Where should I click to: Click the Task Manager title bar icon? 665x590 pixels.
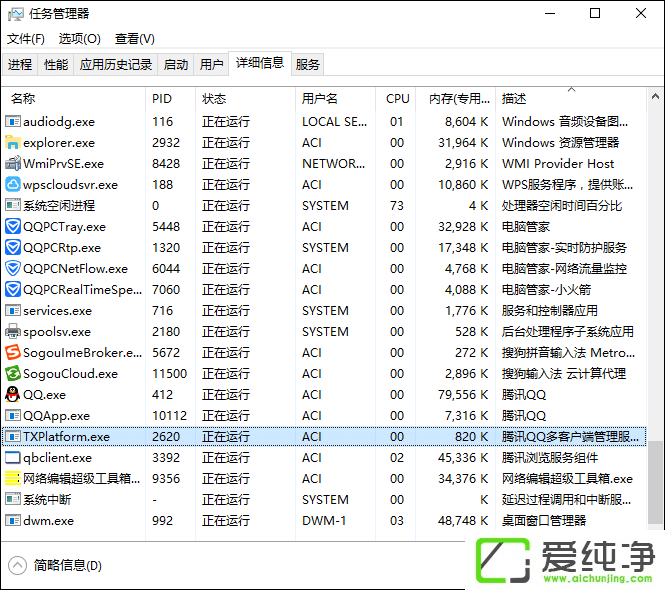click(x=14, y=13)
